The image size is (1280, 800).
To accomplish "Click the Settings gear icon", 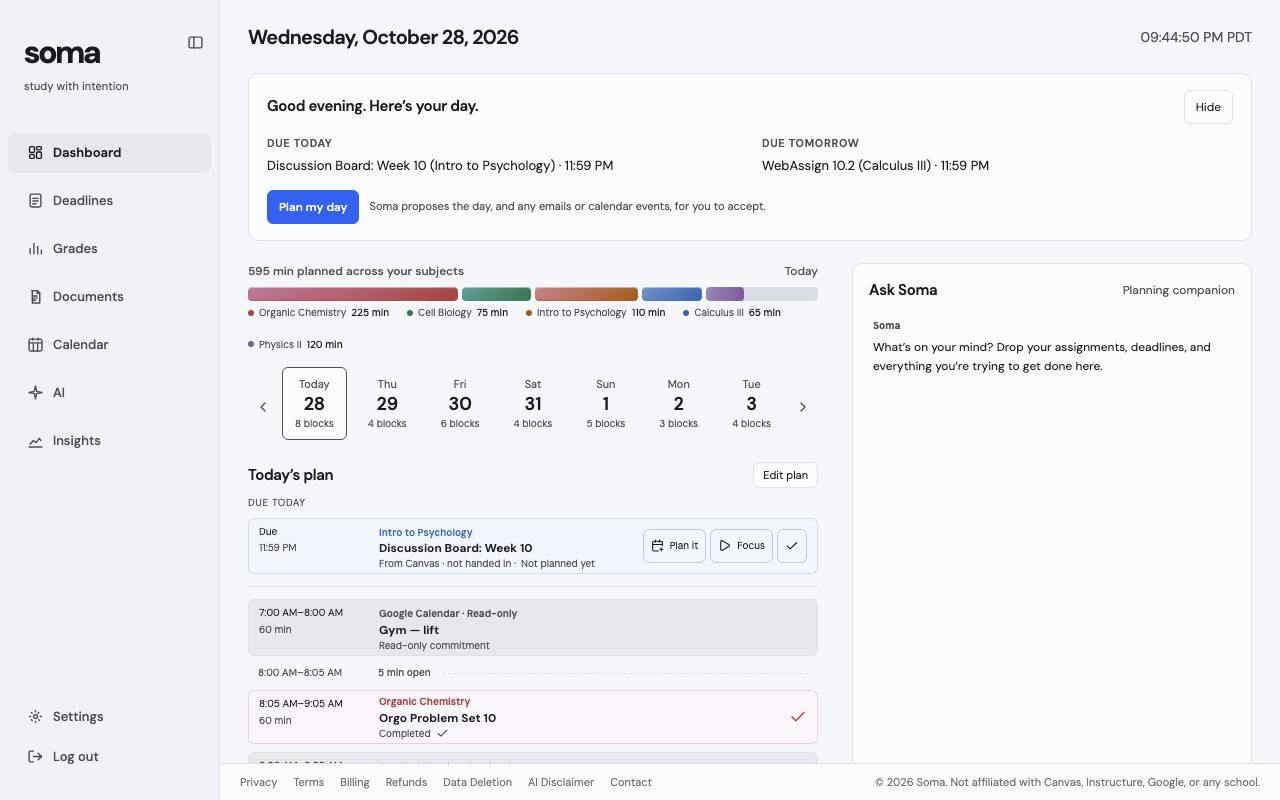I will pyautogui.click(x=35, y=717).
